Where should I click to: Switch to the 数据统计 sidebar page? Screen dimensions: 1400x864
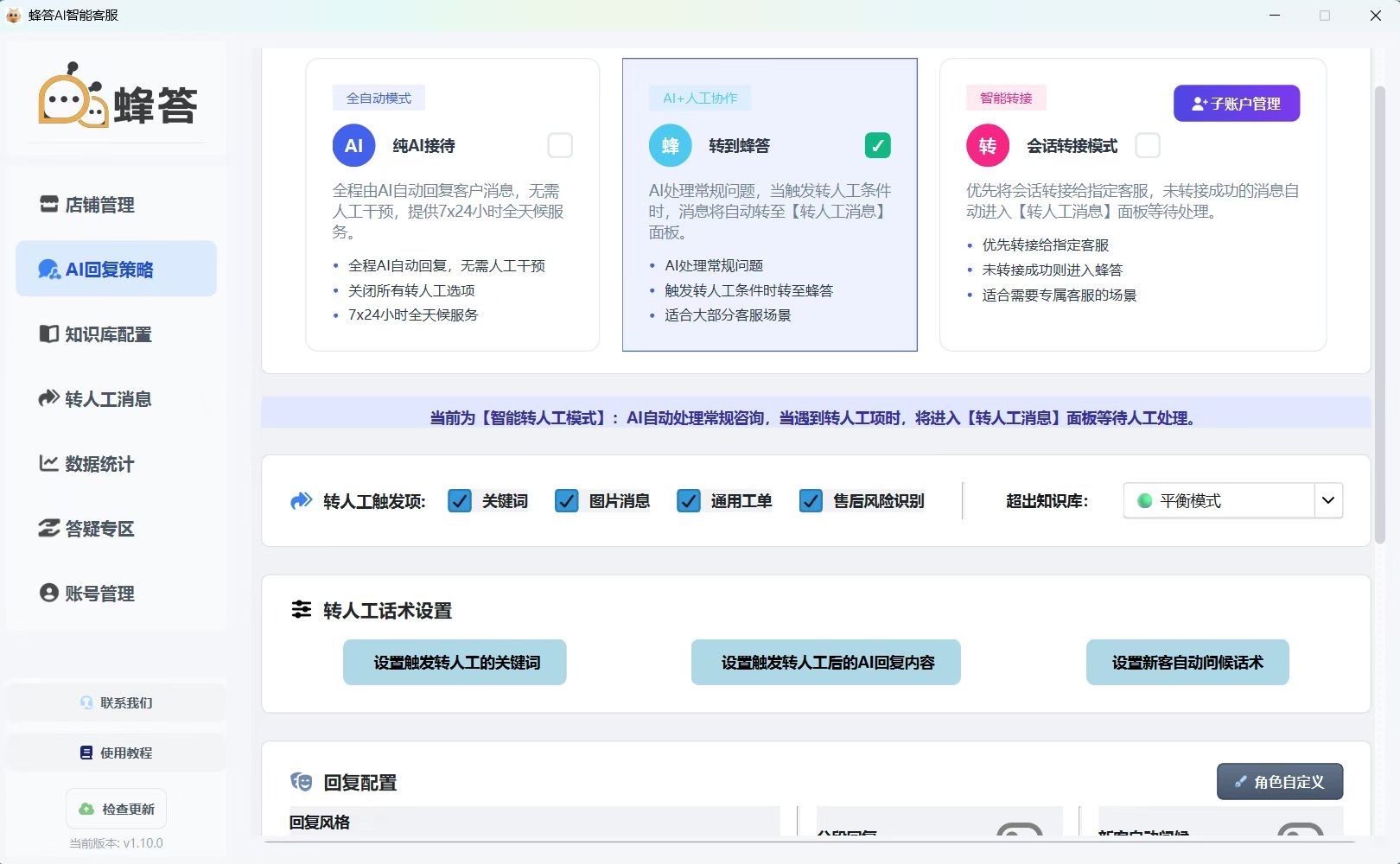(116, 464)
